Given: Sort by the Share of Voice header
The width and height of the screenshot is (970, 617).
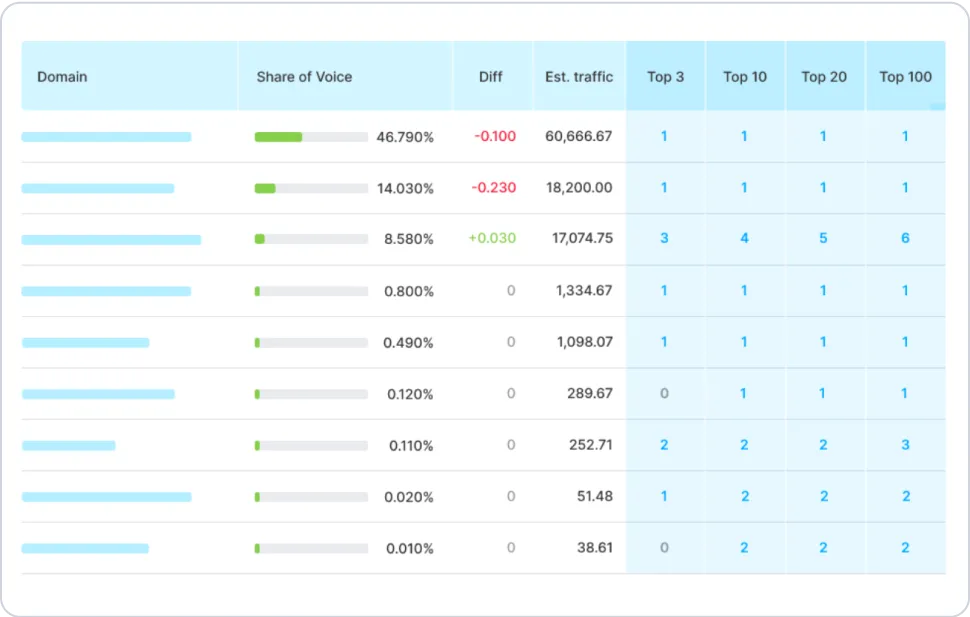Looking at the screenshot, I should coord(304,77).
